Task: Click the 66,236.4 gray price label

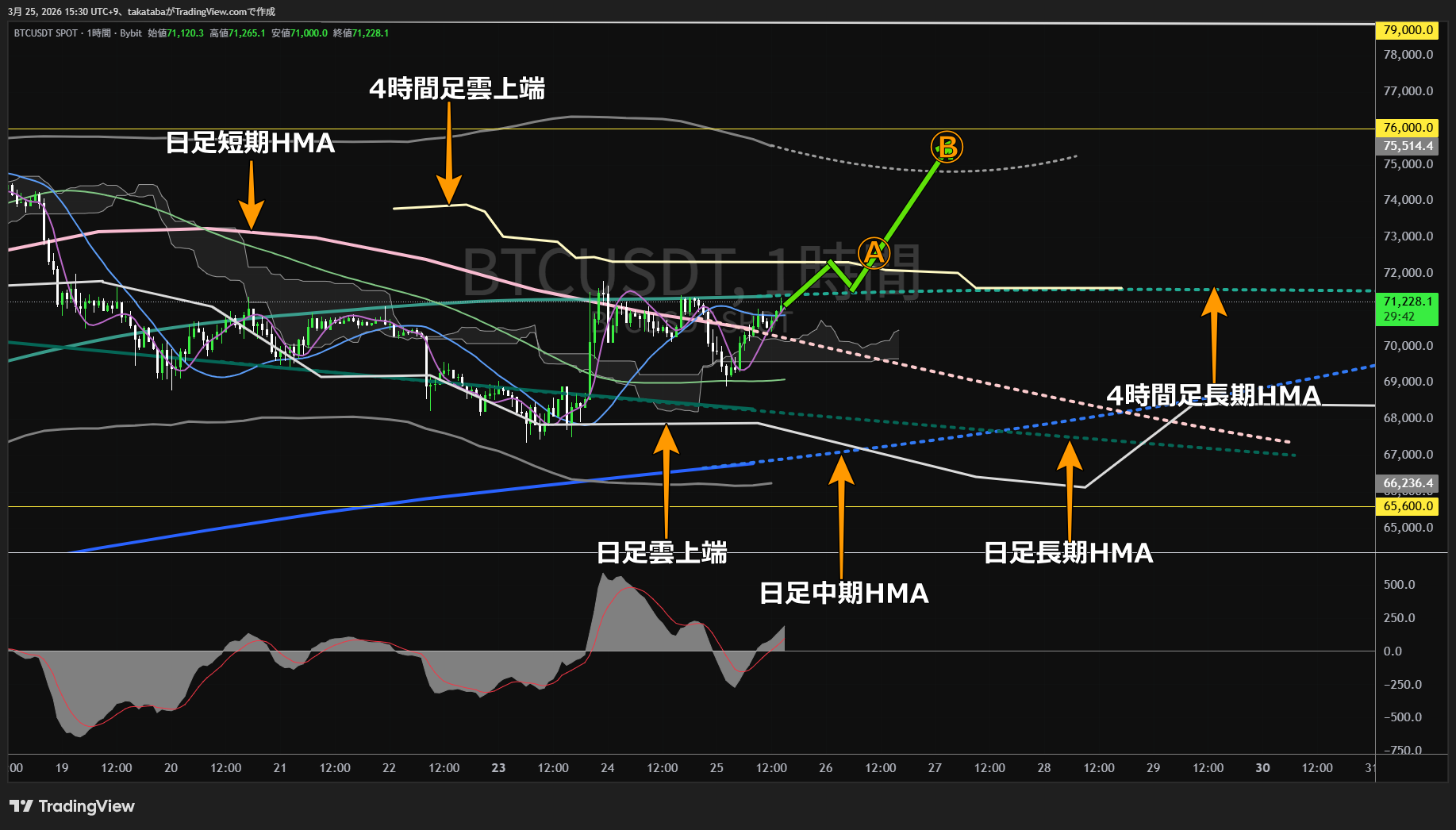Action: (1407, 483)
